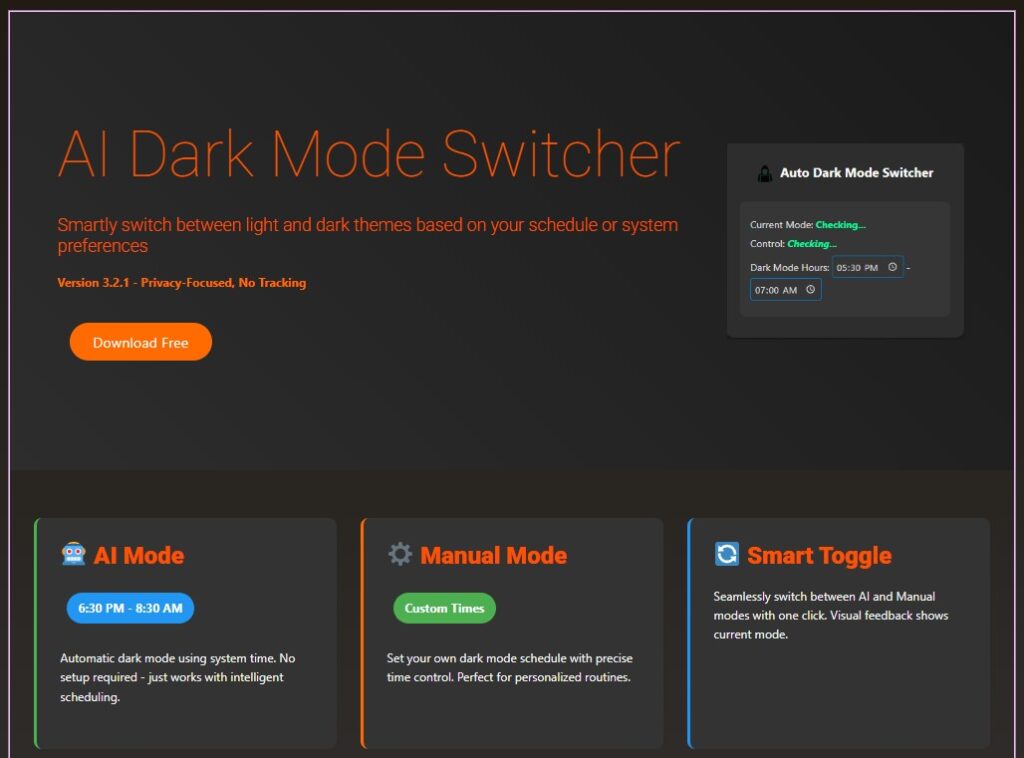This screenshot has height=758, width=1024.
Task: Click the refresh arrows icon beside Smart Toggle
Action: [x=726, y=555]
